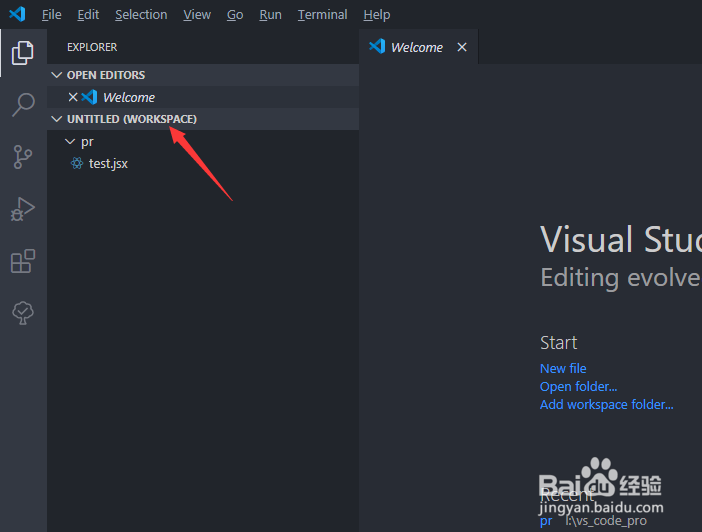Viewport: 702px width, 532px height.
Task: Select Welcome entry in Open Editors
Action: pos(203,97)
